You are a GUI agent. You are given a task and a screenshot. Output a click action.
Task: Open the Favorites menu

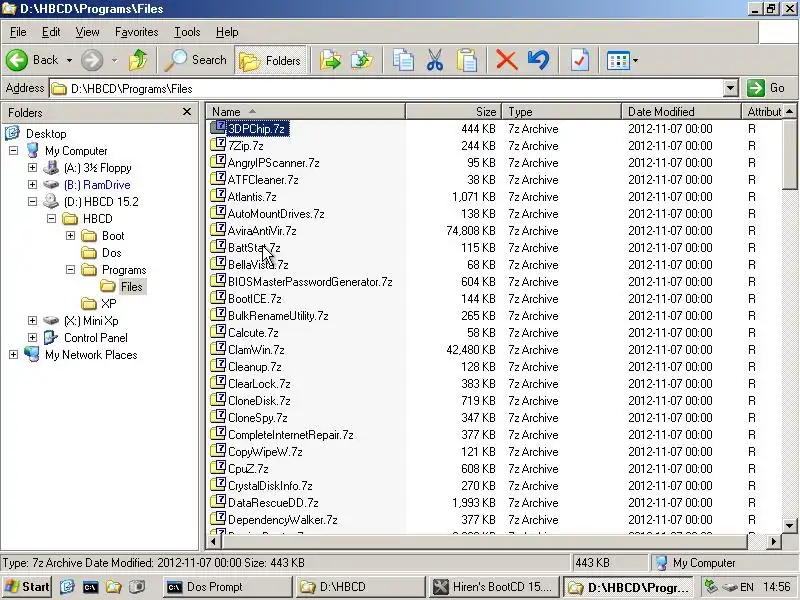(136, 32)
